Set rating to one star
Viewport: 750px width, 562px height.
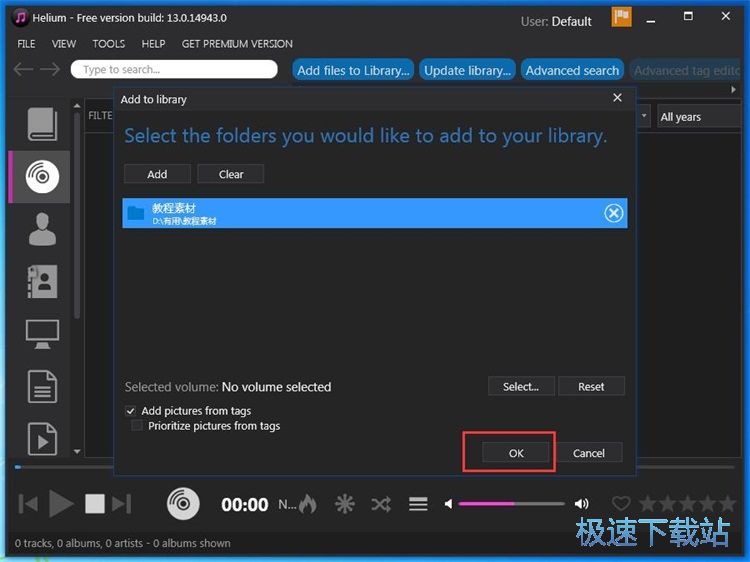point(648,504)
